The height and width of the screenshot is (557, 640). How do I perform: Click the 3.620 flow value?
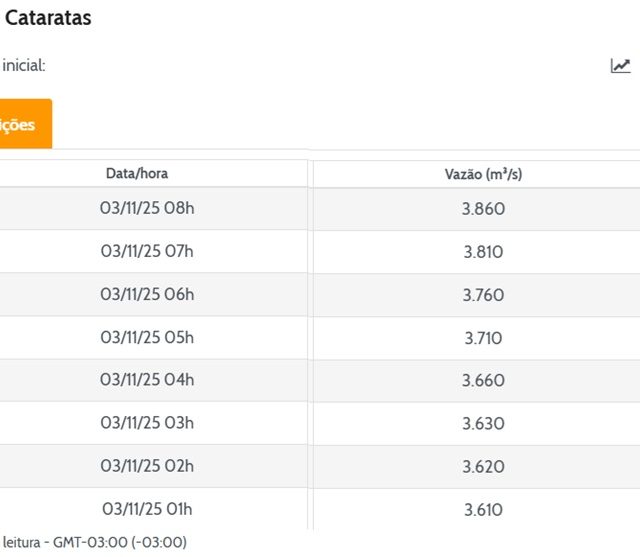[483, 466]
